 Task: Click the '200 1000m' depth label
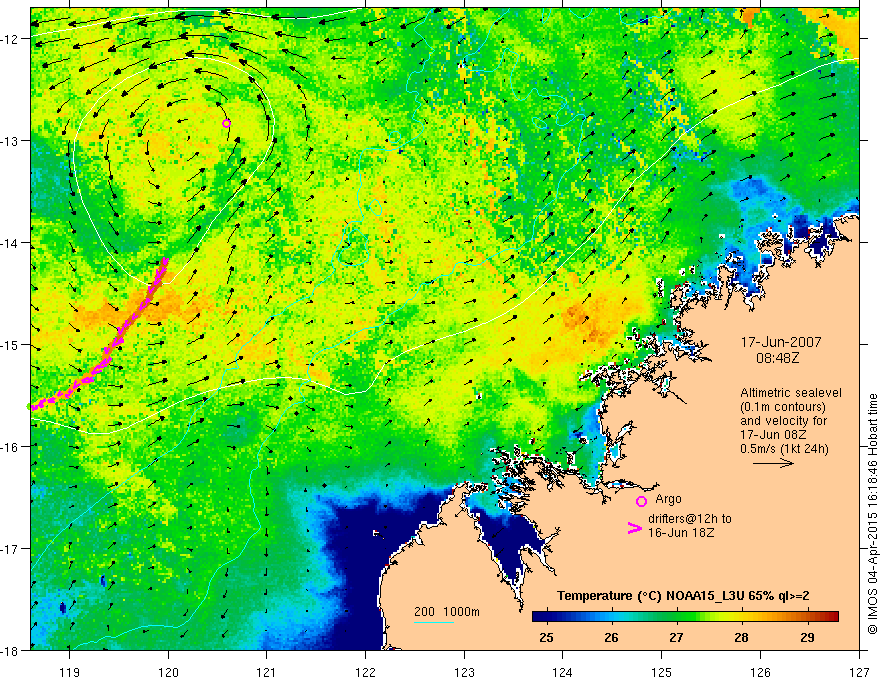tap(447, 612)
